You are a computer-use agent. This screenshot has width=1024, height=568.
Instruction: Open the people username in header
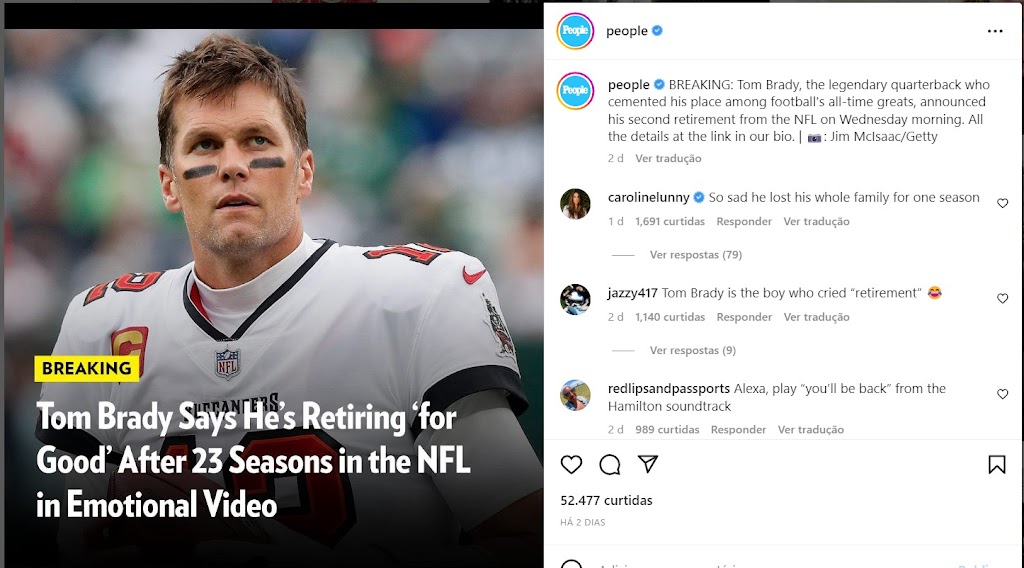point(626,31)
